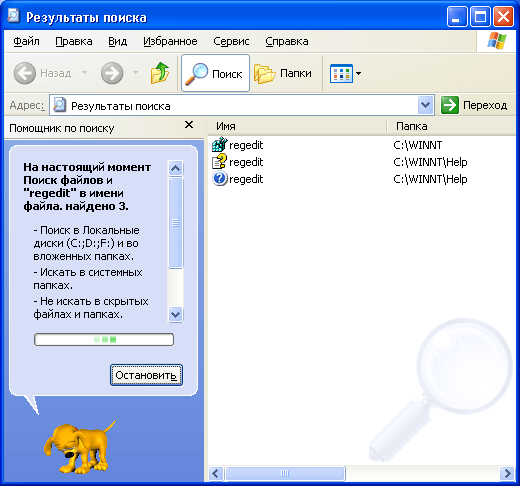
Task: Select regedit help contents file icon
Action: point(219,162)
